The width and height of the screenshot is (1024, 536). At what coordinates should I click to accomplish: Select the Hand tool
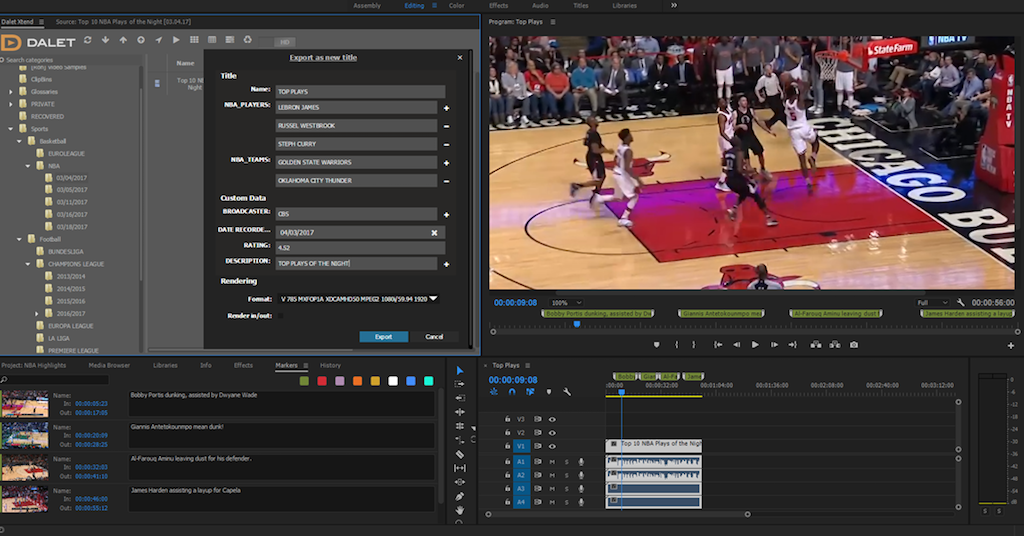tap(460, 510)
